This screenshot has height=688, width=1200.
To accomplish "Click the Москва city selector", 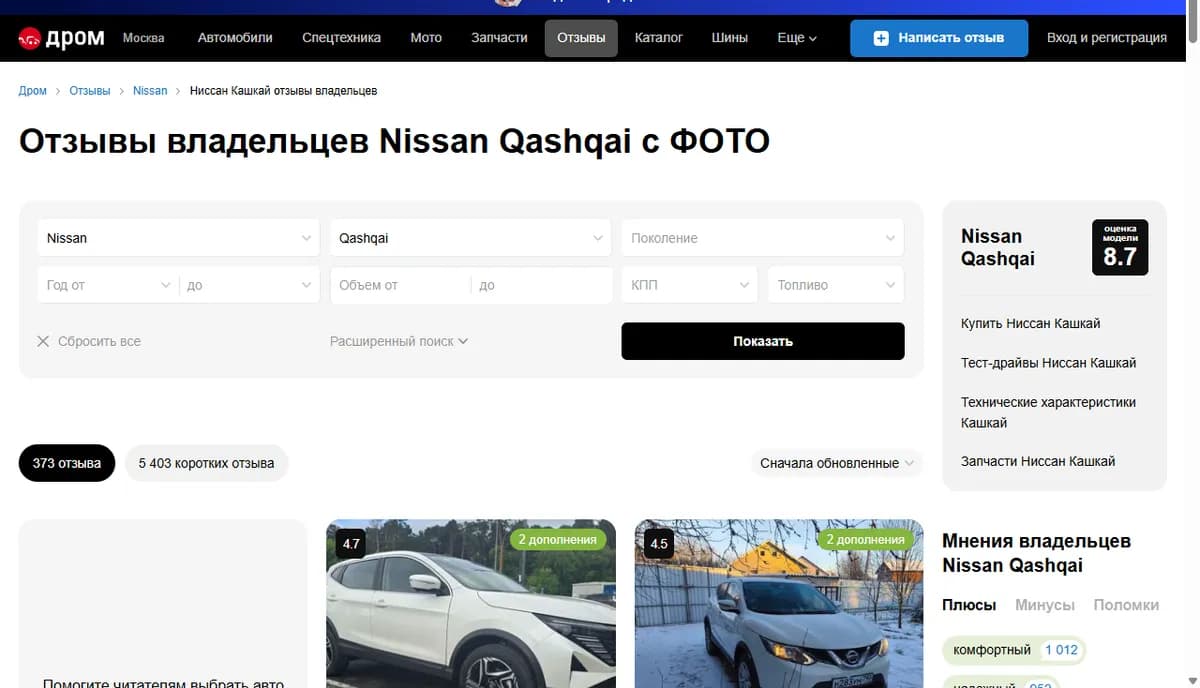I will click(x=144, y=38).
